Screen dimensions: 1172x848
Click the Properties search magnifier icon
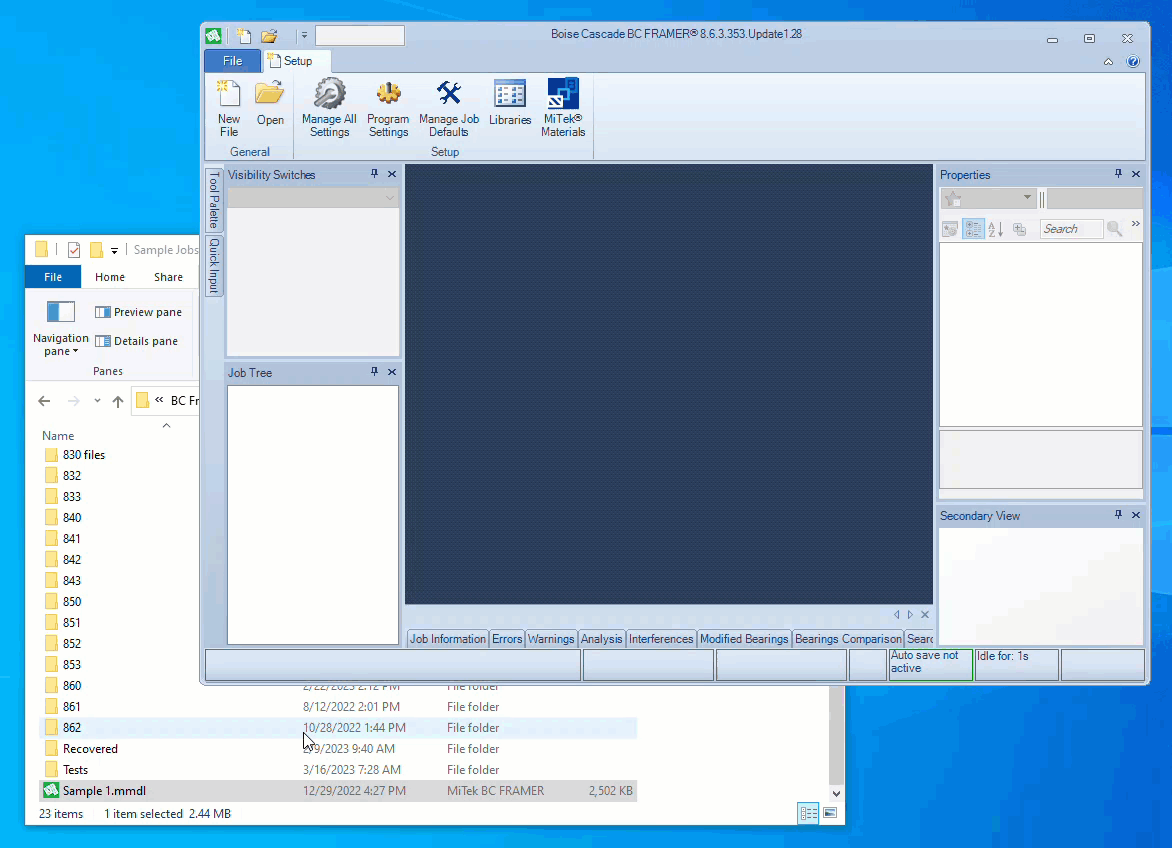pyautogui.click(x=1114, y=229)
